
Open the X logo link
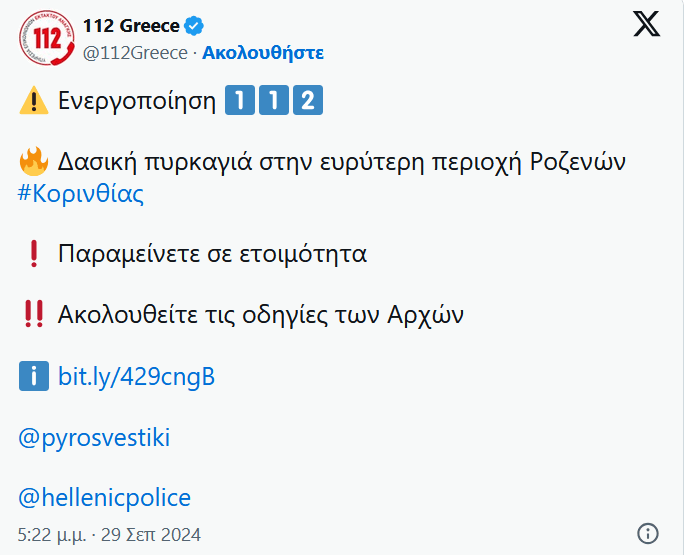click(x=647, y=27)
